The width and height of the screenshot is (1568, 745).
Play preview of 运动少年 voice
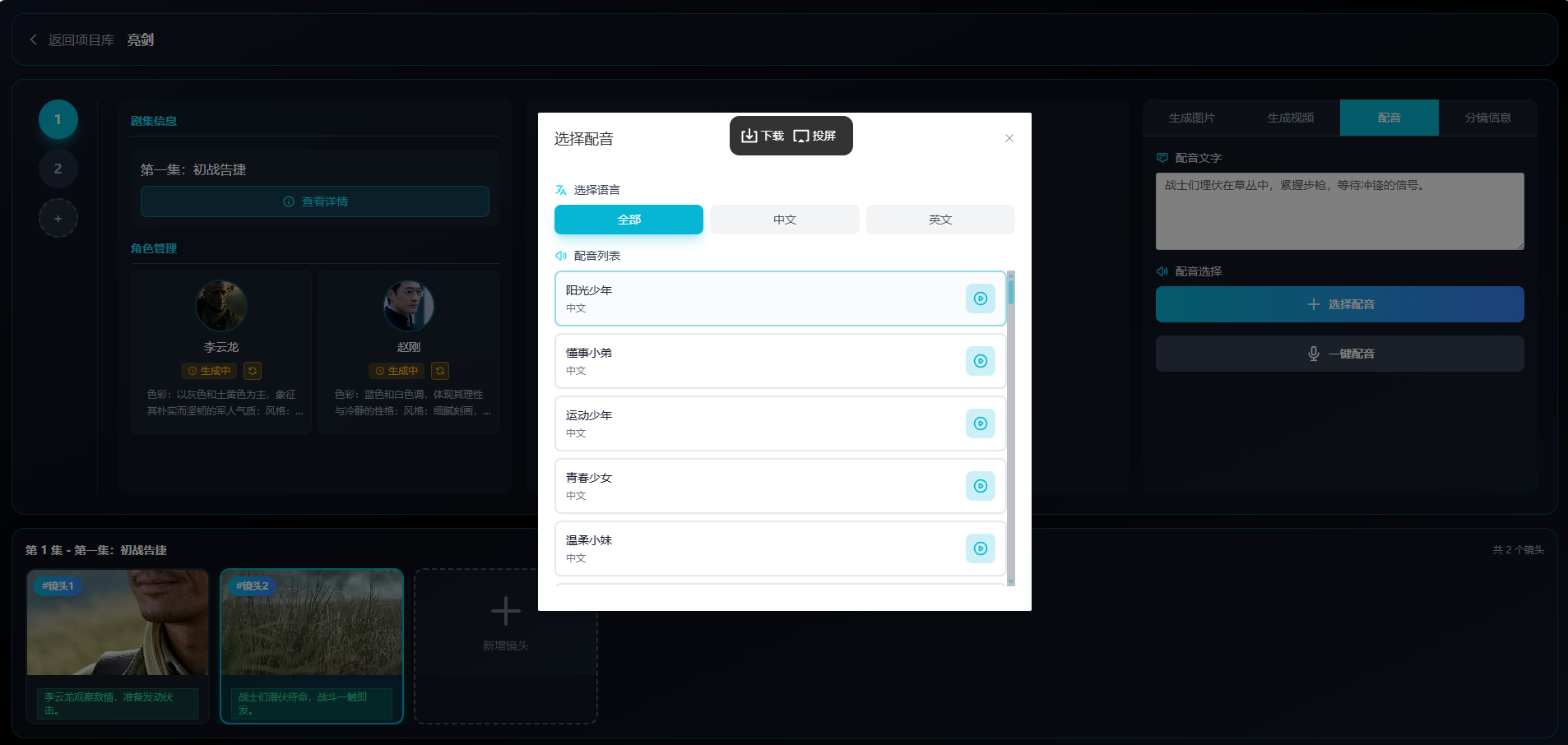click(x=980, y=423)
